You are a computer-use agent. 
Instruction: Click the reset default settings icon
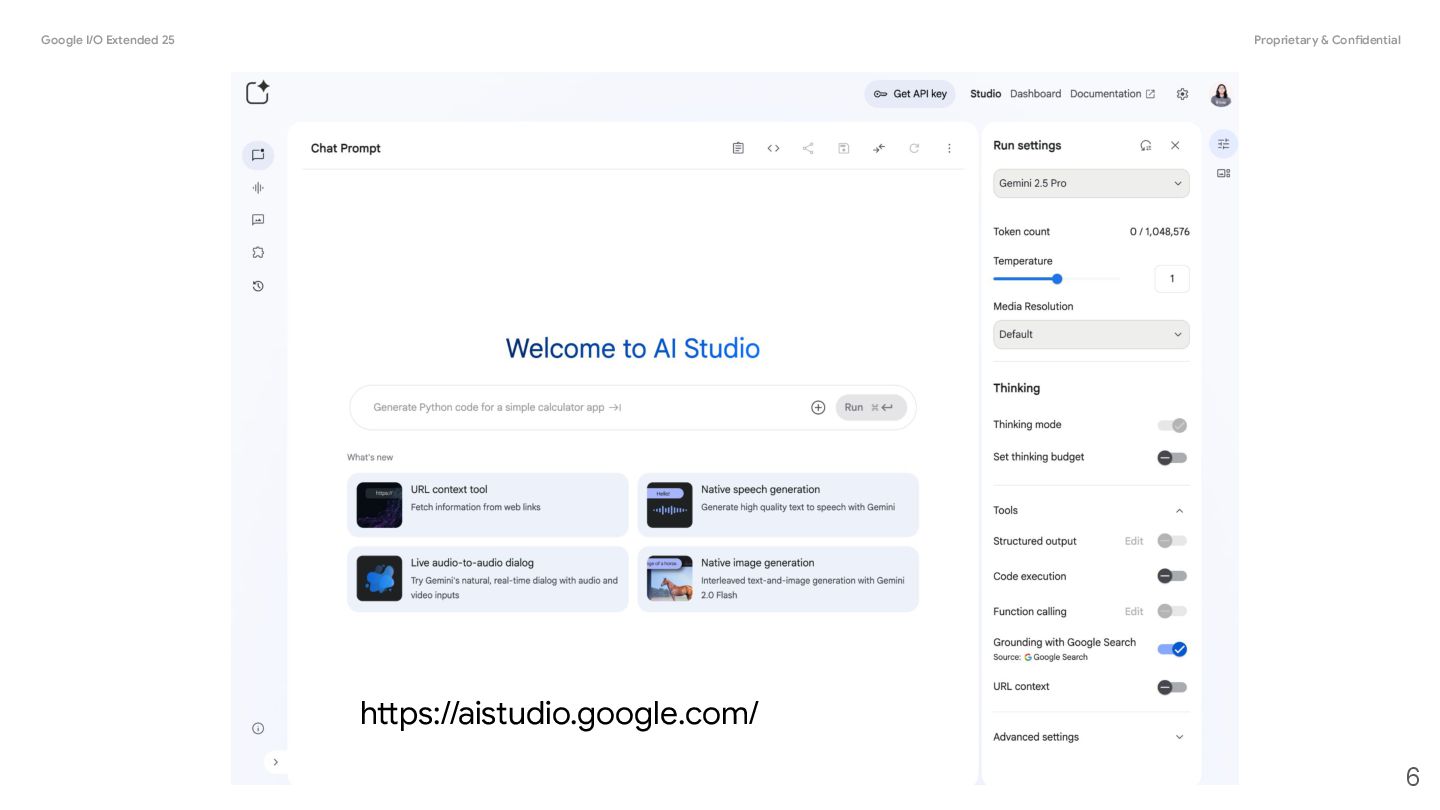(1146, 145)
